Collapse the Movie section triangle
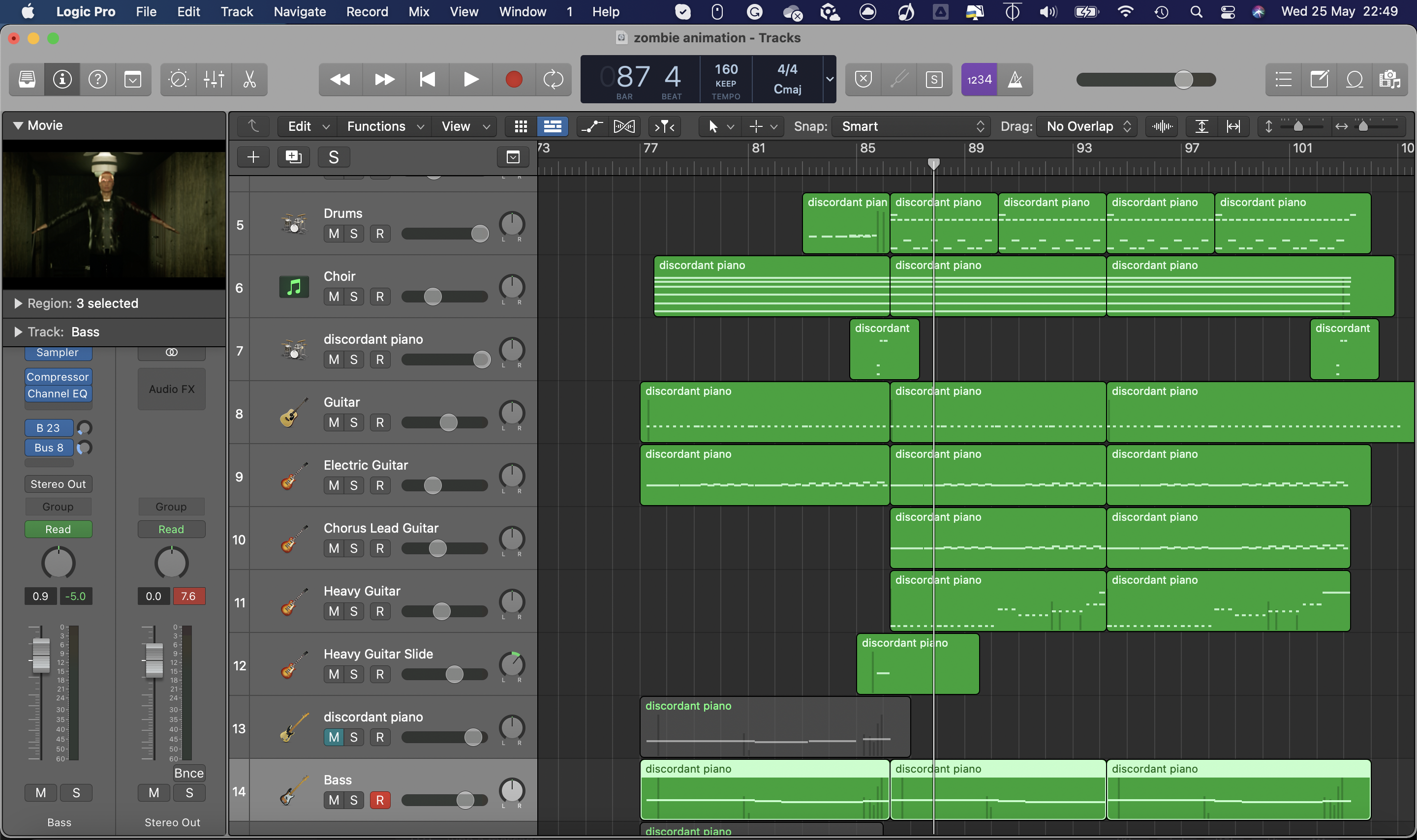The height and width of the screenshot is (840, 1417). point(18,125)
